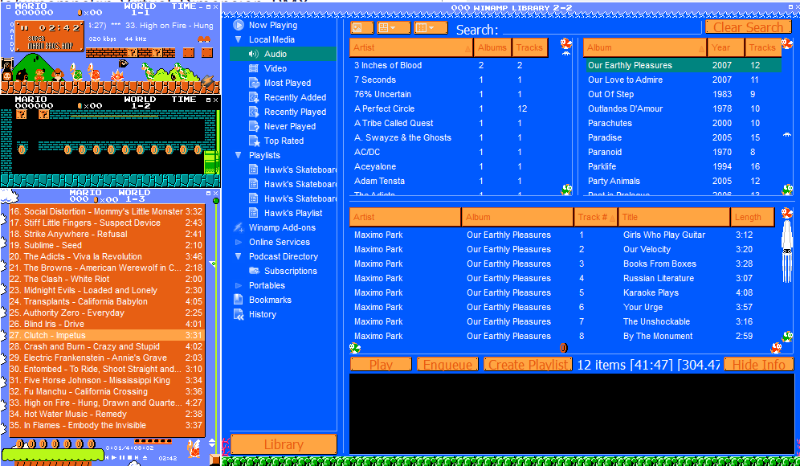Sort artists by the Artist column header

click(x=411, y=47)
